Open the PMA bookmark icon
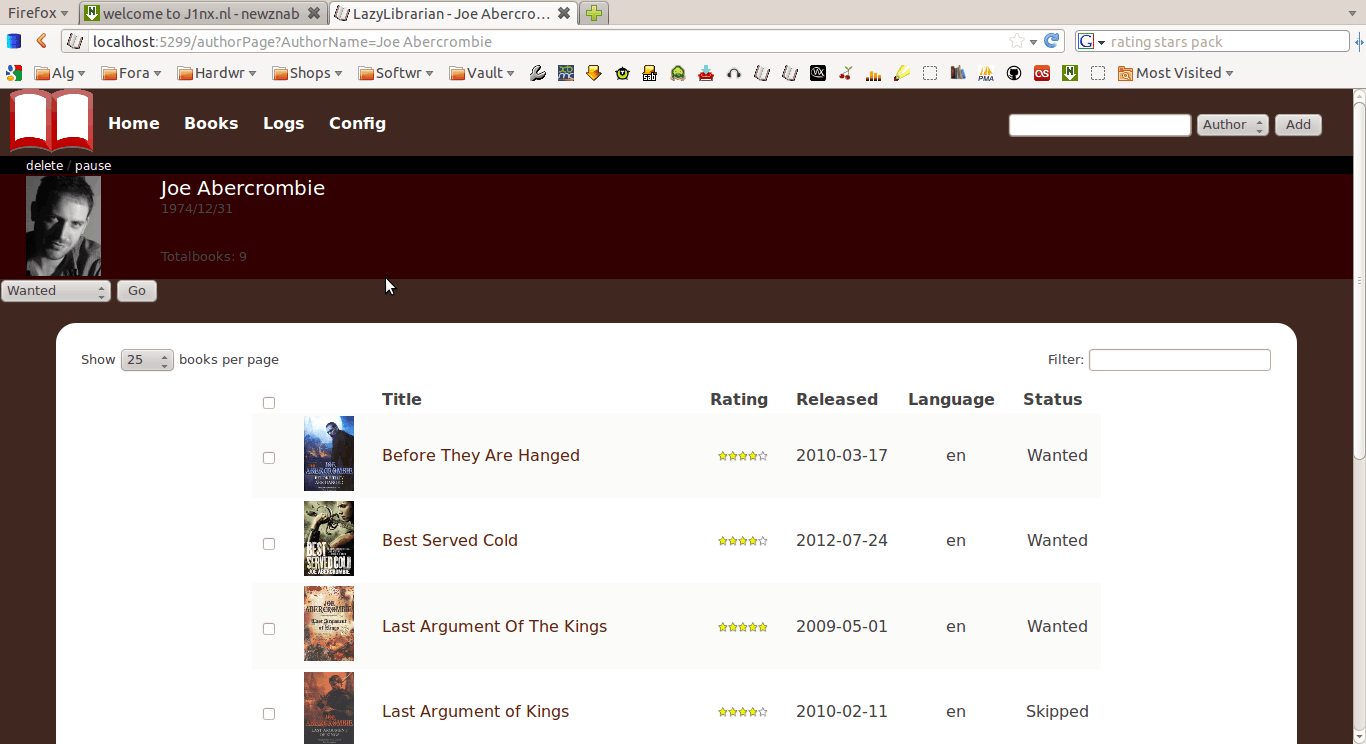The height and width of the screenshot is (744, 1366). [986, 73]
